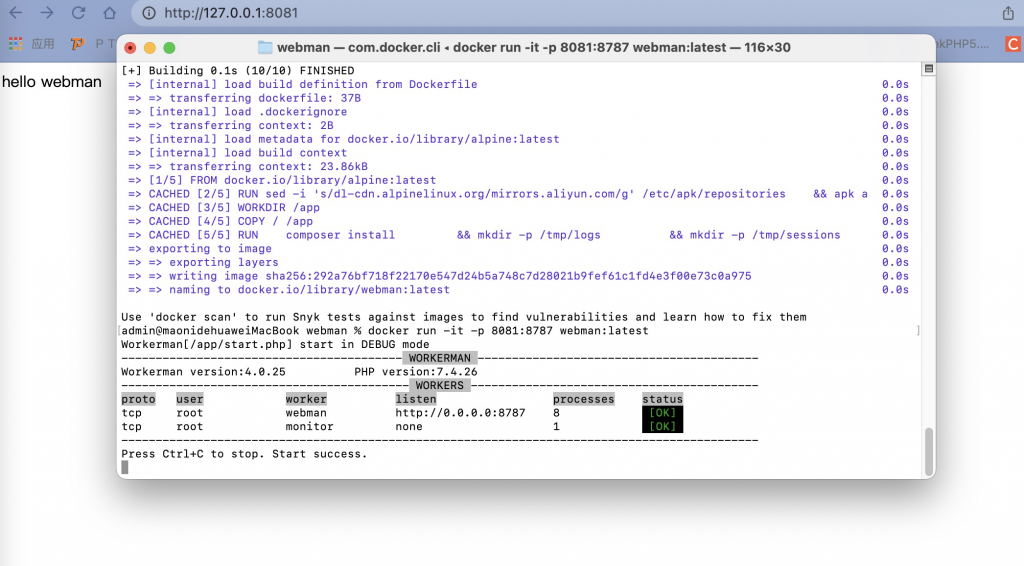Click 'Workerman version:4.0.25' text
This screenshot has height=566, width=1024.
[x=203, y=372]
